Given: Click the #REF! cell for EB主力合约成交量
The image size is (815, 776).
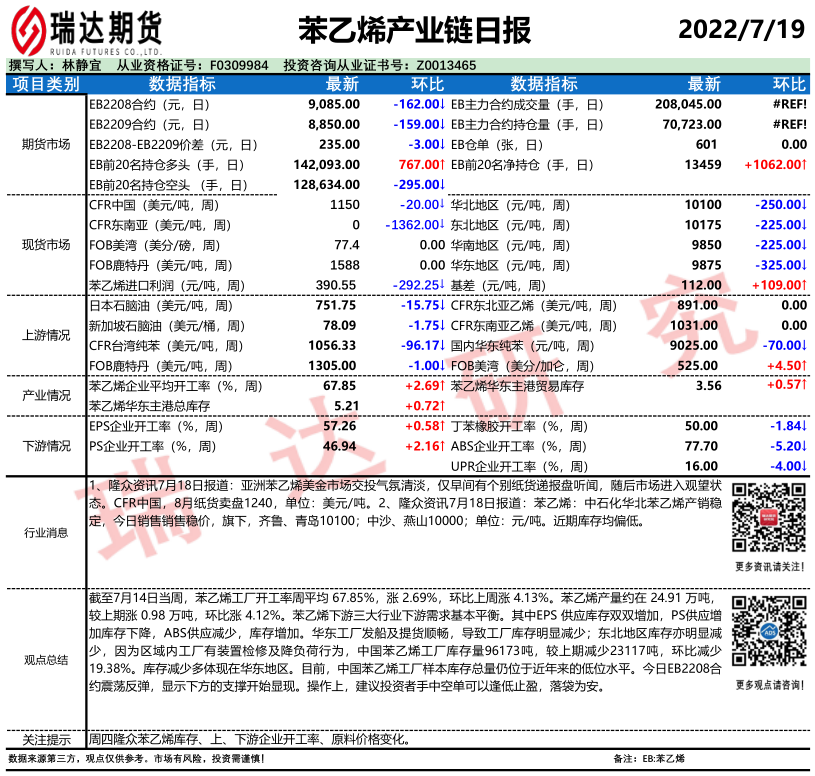Looking at the screenshot, I should point(789,104).
